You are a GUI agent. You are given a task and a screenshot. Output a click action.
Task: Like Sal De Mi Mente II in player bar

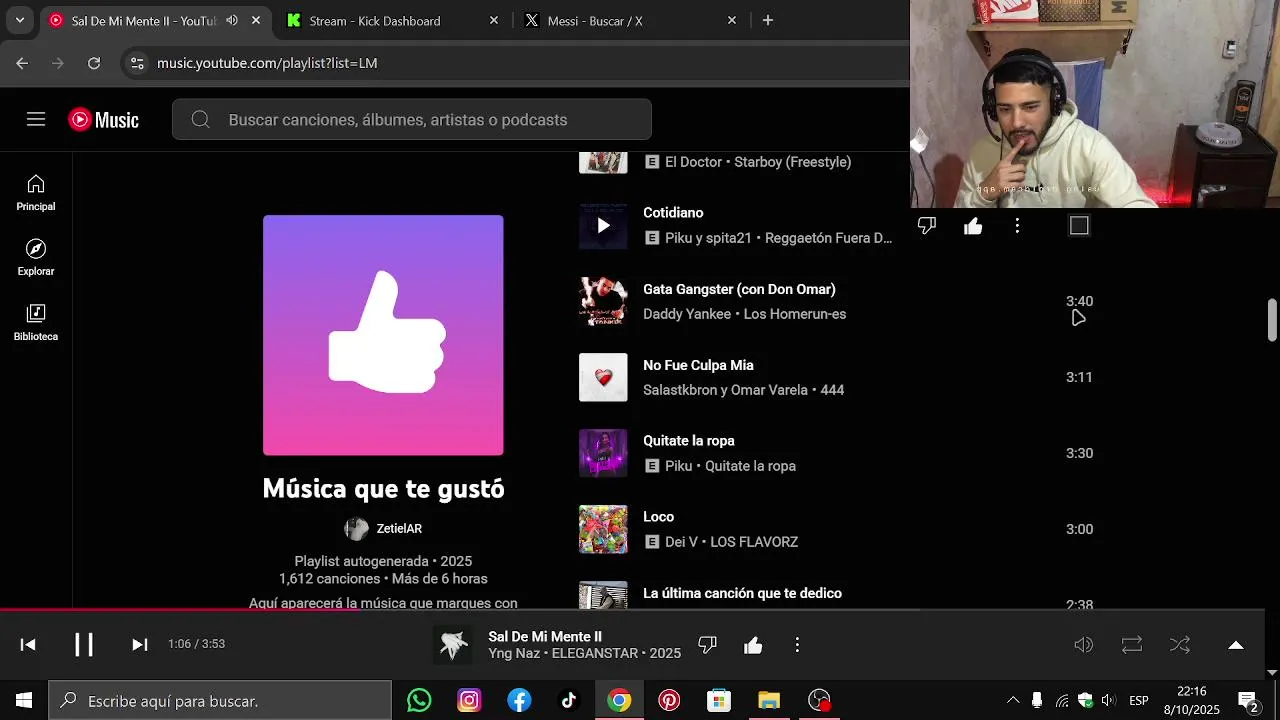click(753, 645)
